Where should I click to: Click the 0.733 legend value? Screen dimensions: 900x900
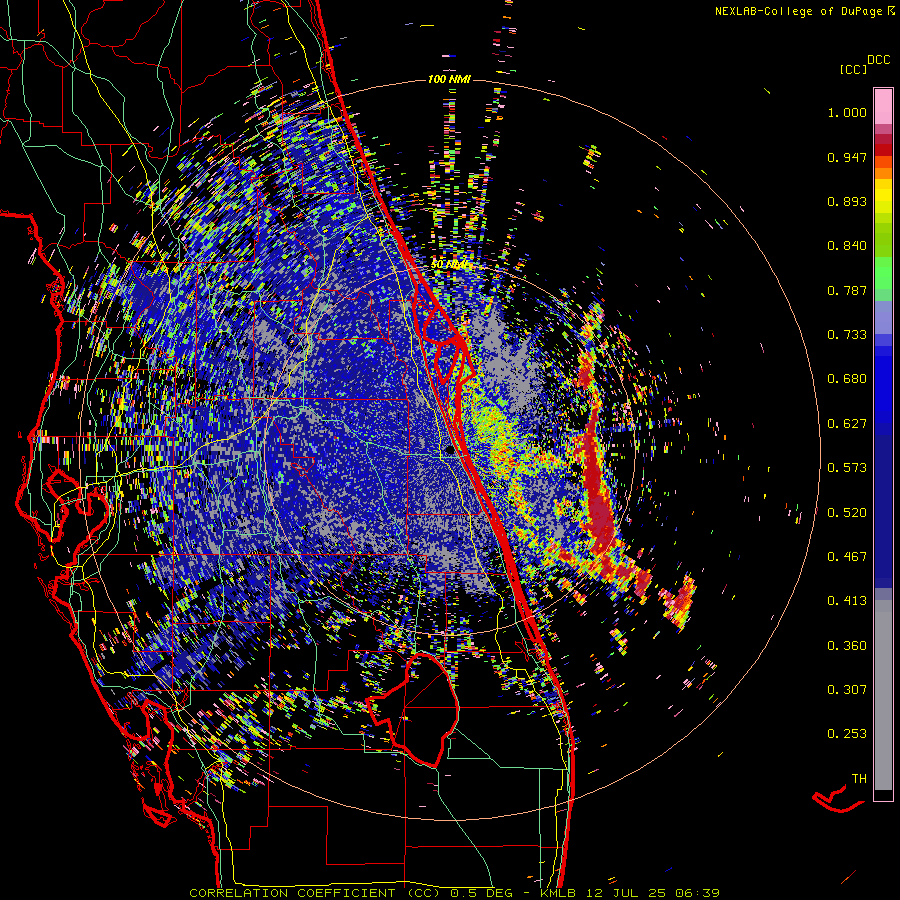[x=847, y=335]
